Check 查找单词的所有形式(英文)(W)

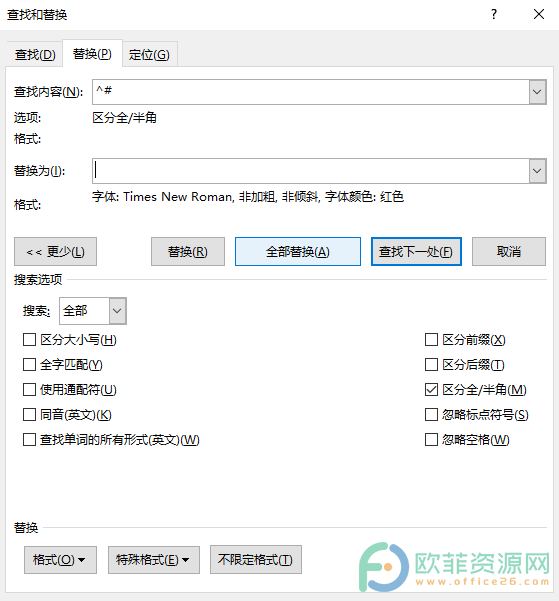30,440
